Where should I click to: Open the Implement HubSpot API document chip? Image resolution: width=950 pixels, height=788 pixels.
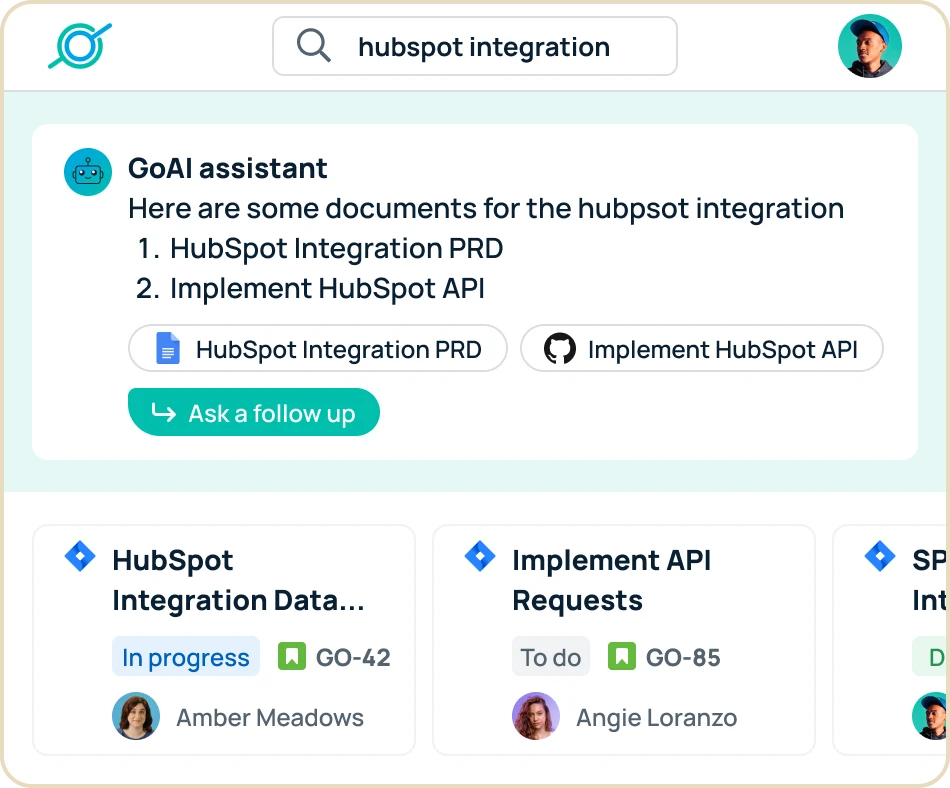click(701, 348)
